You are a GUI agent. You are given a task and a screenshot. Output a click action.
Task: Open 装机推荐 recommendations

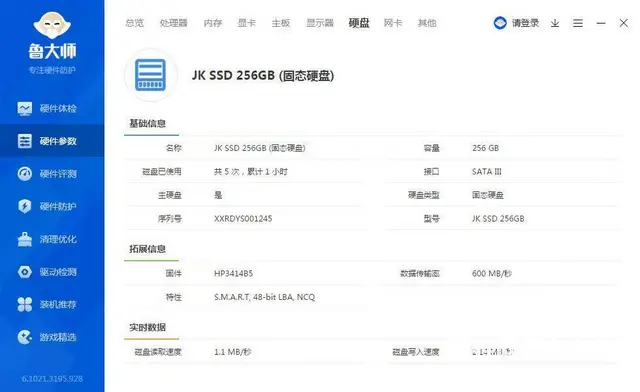coord(52,305)
